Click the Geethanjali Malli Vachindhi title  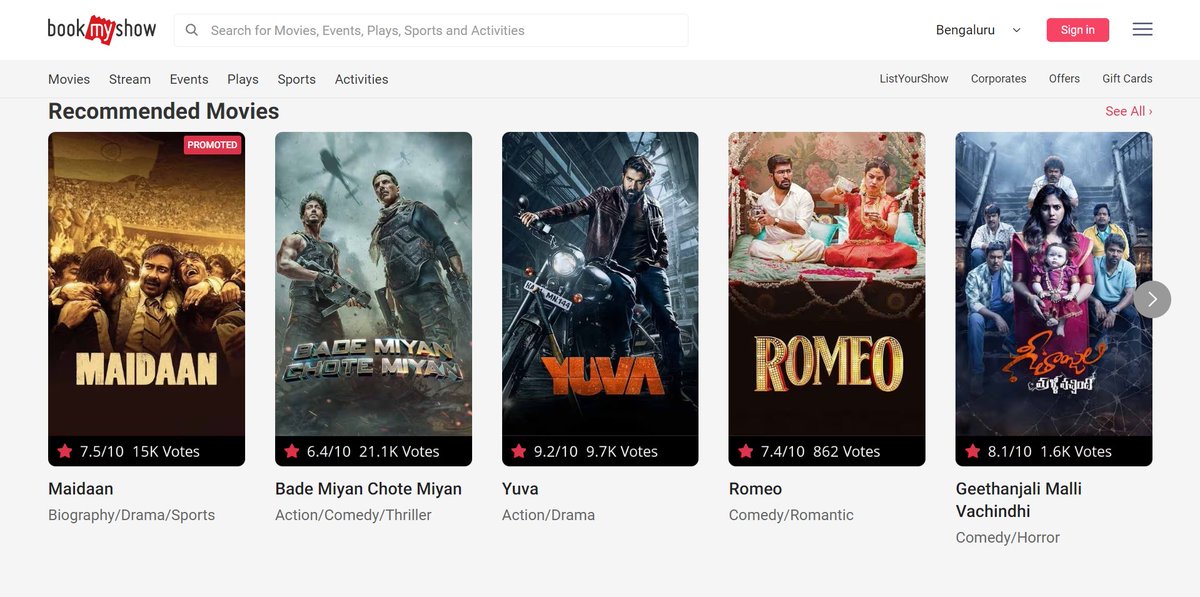coord(1019,500)
